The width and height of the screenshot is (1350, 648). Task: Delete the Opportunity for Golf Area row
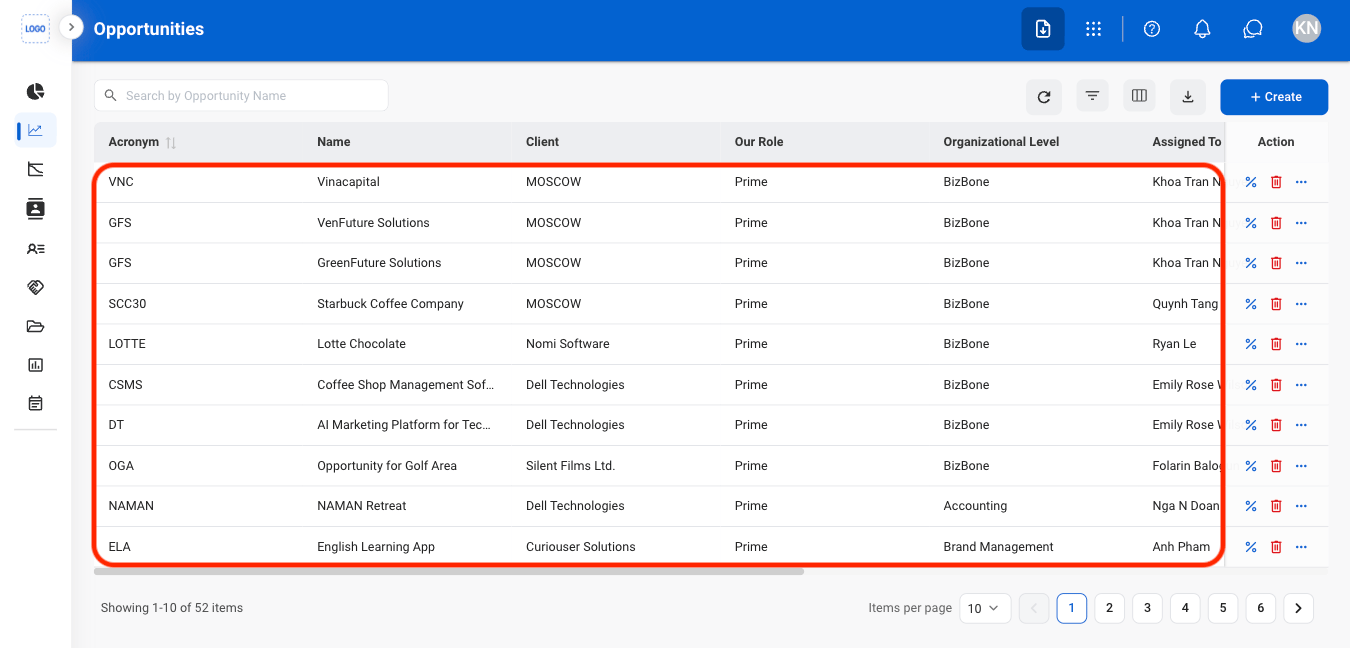1276,466
